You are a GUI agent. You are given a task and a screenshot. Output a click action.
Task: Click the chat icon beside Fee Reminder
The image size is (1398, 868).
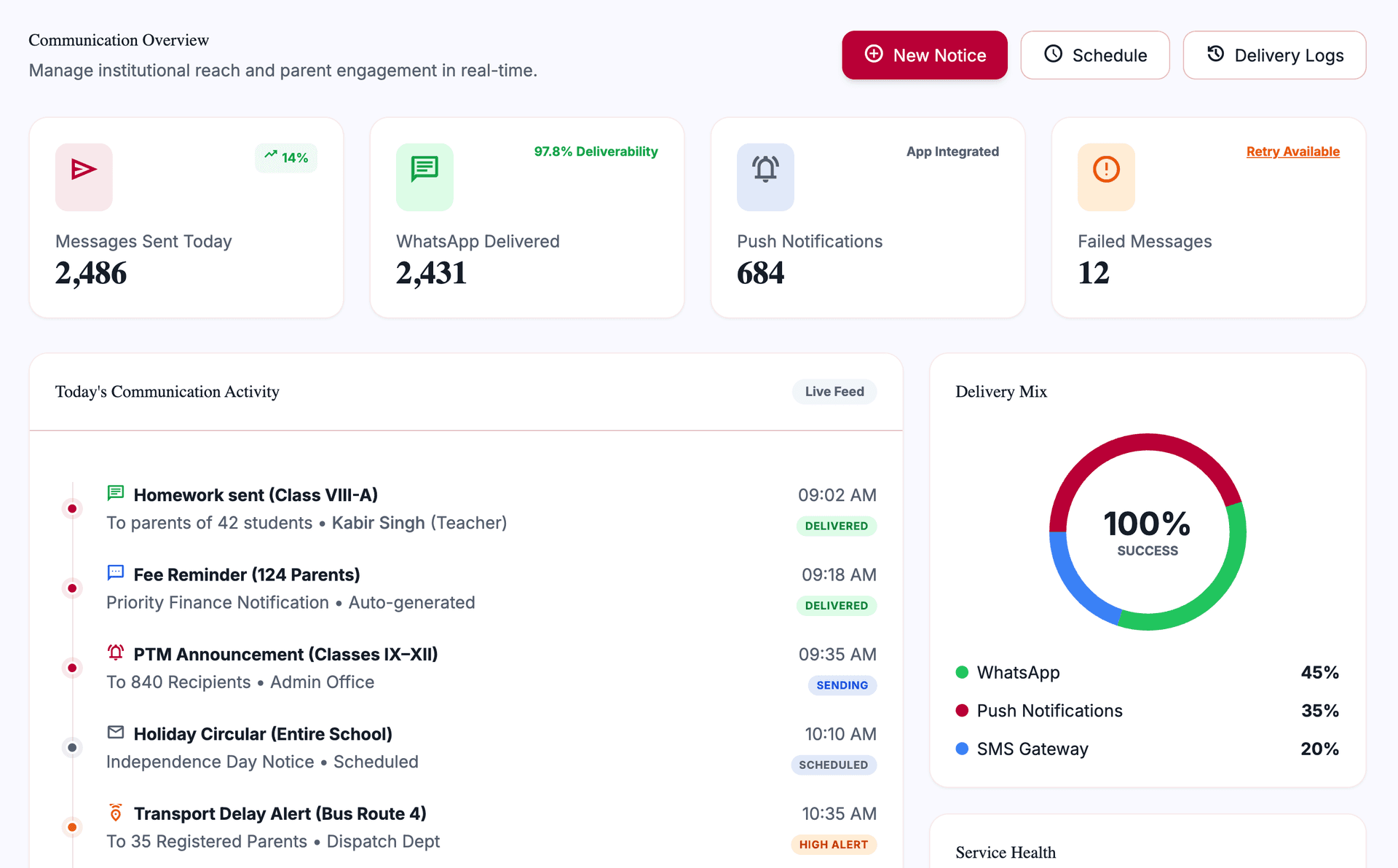pyautogui.click(x=116, y=573)
